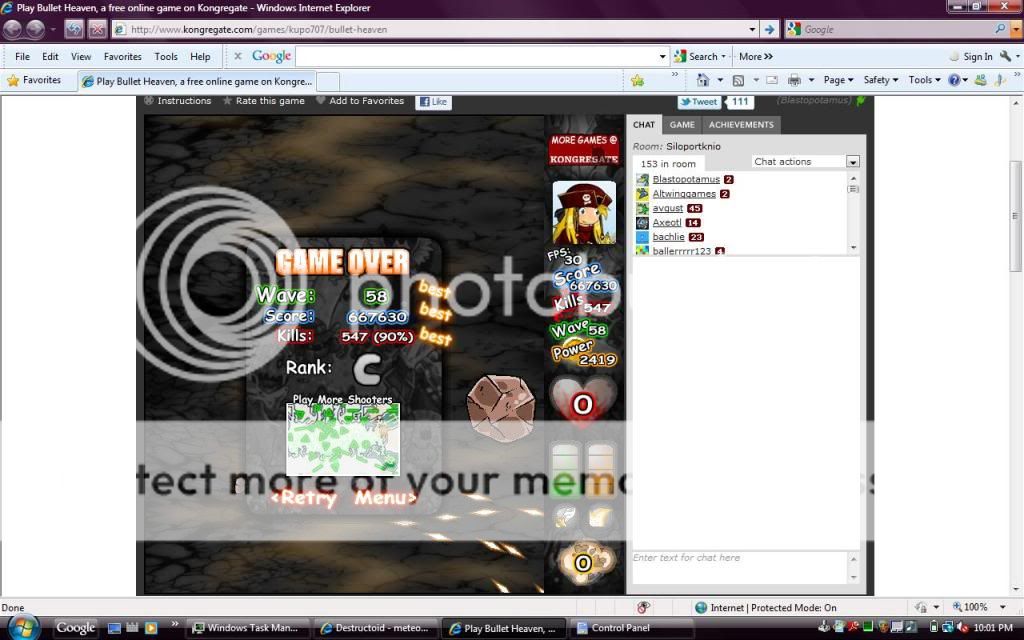Click the Axeotl avatar in user list

pos(642,223)
